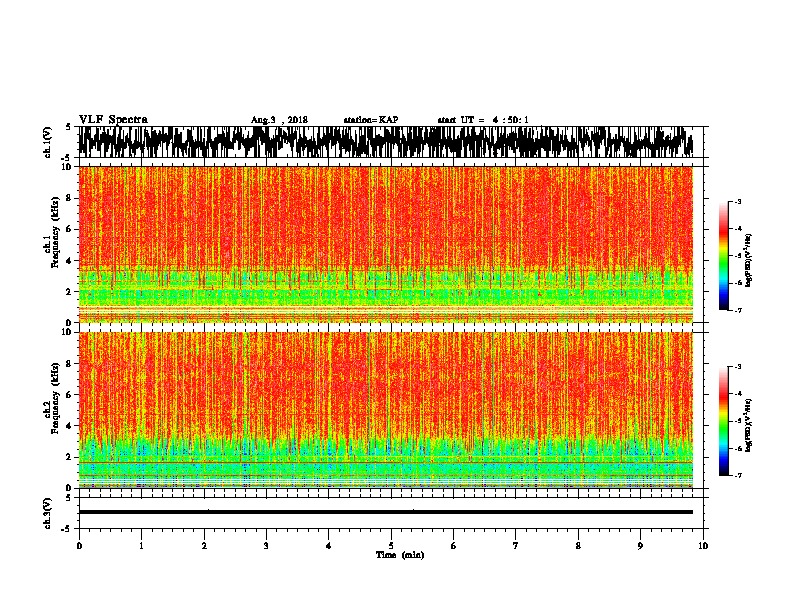Click the "-7" label on ch.2 colorbar
This screenshot has height=612, width=792.
tap(738, 476)
